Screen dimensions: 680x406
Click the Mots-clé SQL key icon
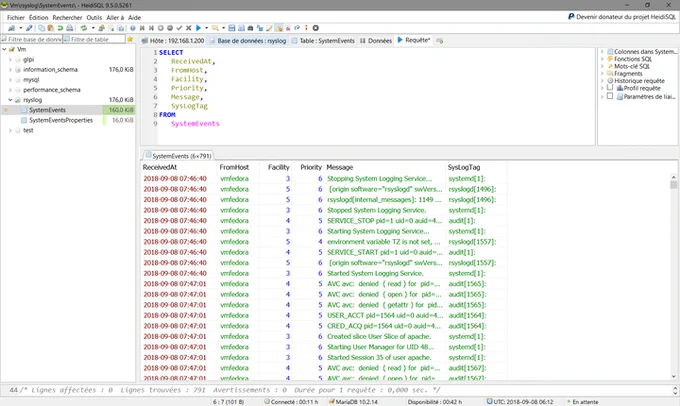pyautogui.click(x=610, y=66)
